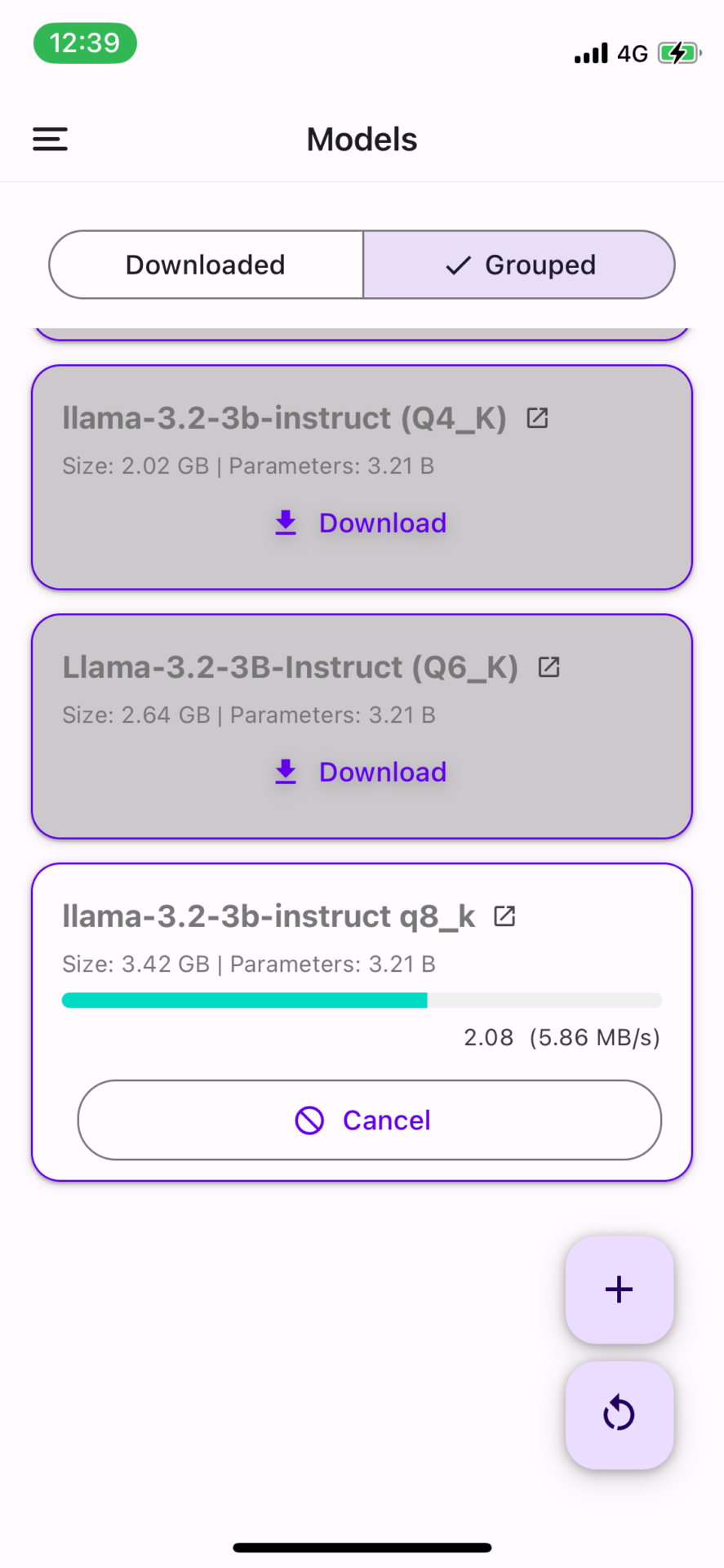Tap the battery charging status icon
This screenshot has height=1568, width=724.
click(x=679, y=54)
